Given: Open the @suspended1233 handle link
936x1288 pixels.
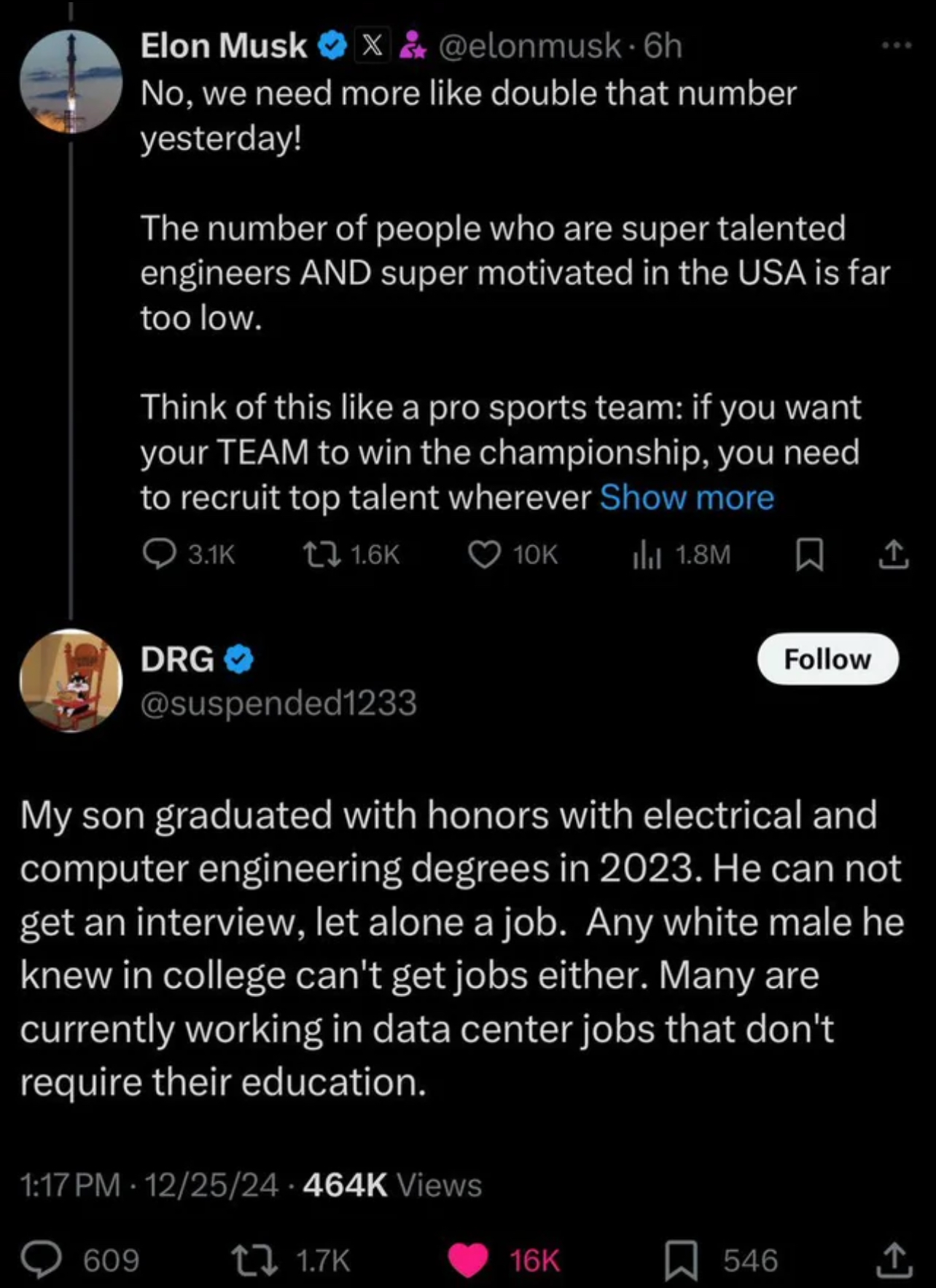Looking at the screenshot, I should click(x=278, y=703).
